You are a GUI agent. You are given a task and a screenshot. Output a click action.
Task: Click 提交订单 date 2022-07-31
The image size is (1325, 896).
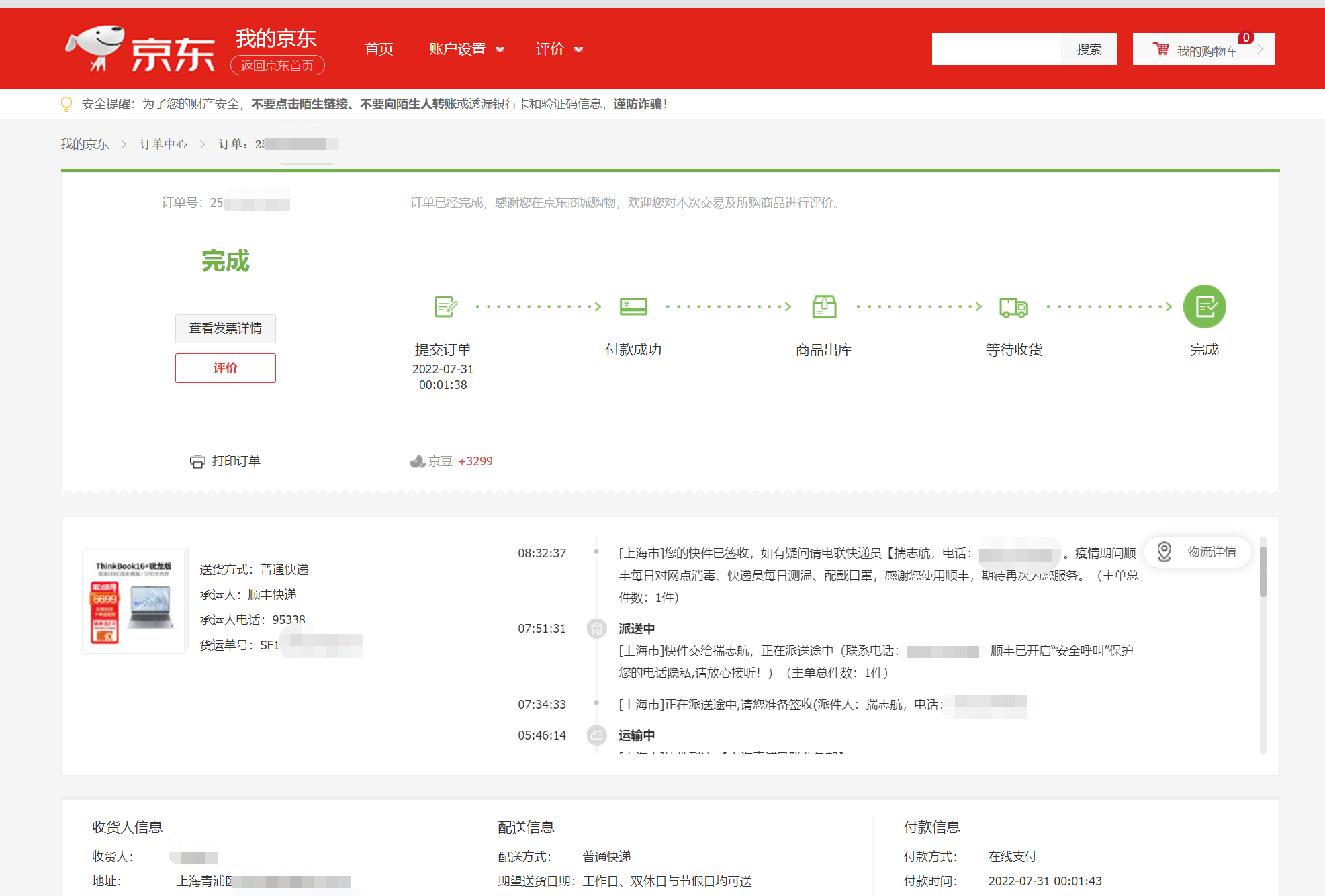pos(443,369)
